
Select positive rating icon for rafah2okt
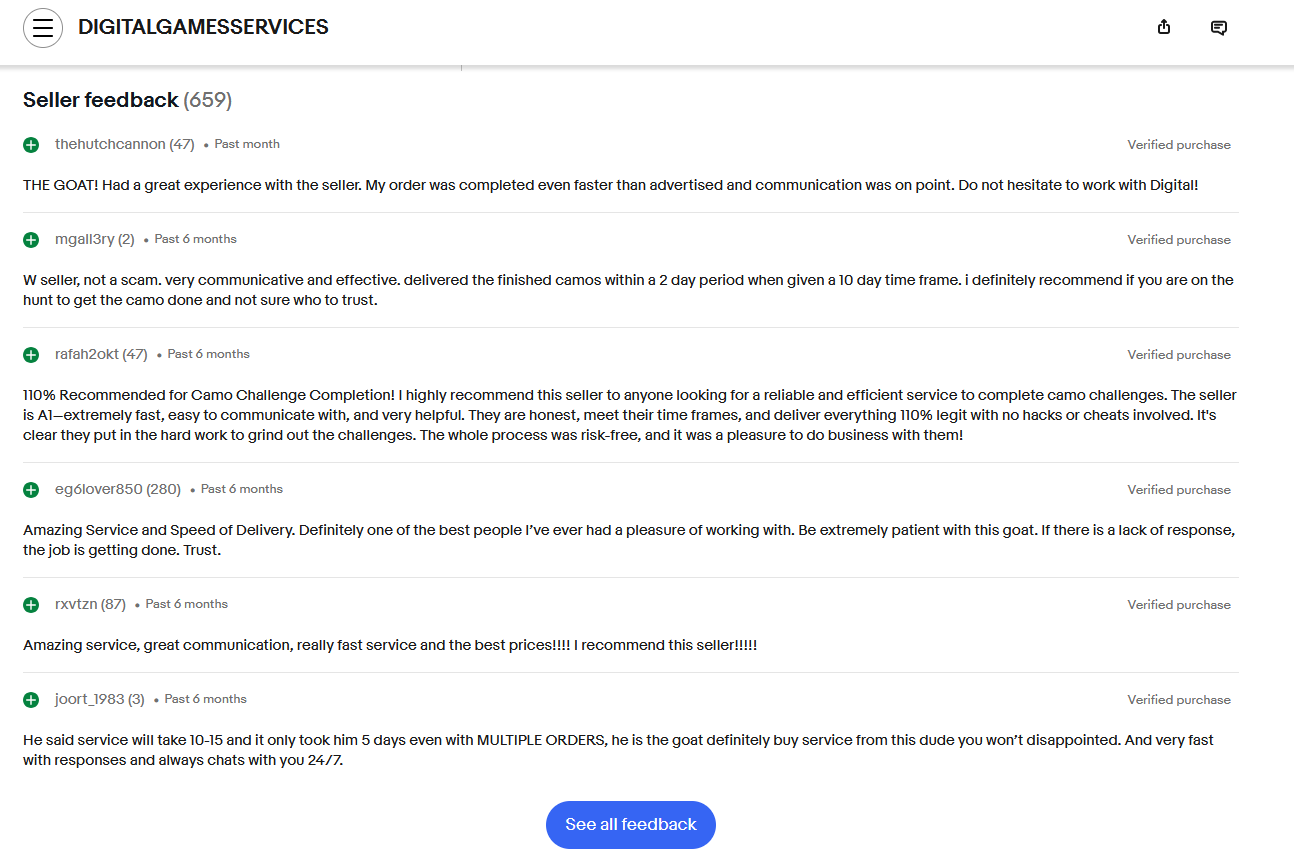pyautogui.click(x=31, y=355)
